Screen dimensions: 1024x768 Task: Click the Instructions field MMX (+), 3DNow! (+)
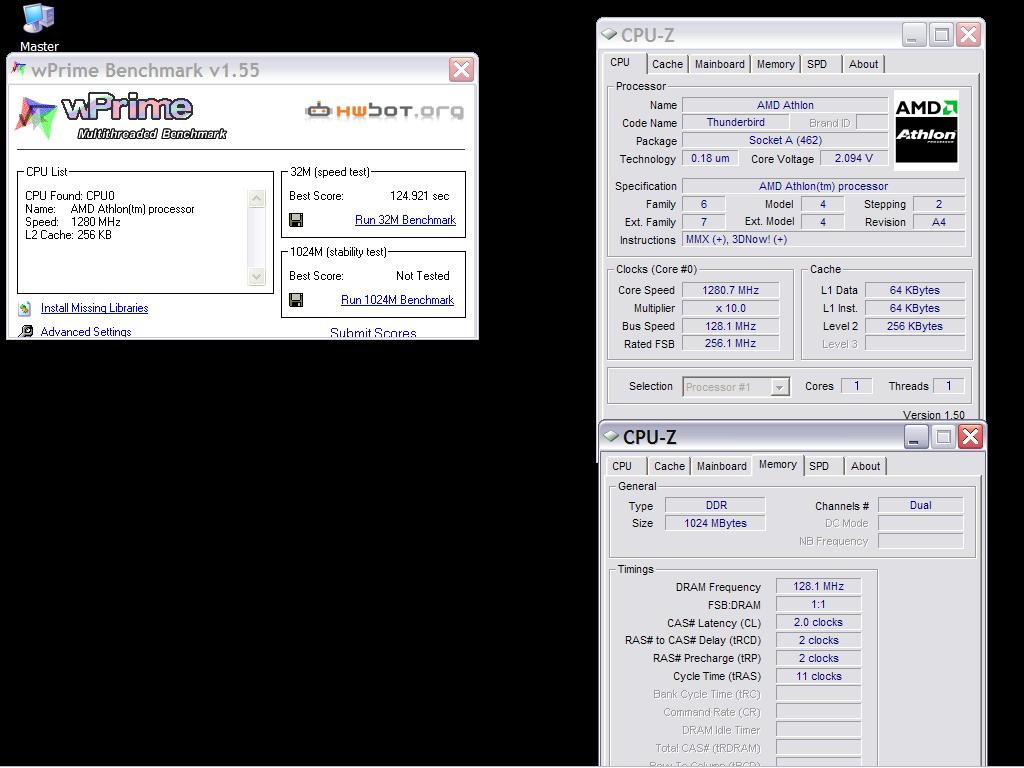click(x=823, y=240)
